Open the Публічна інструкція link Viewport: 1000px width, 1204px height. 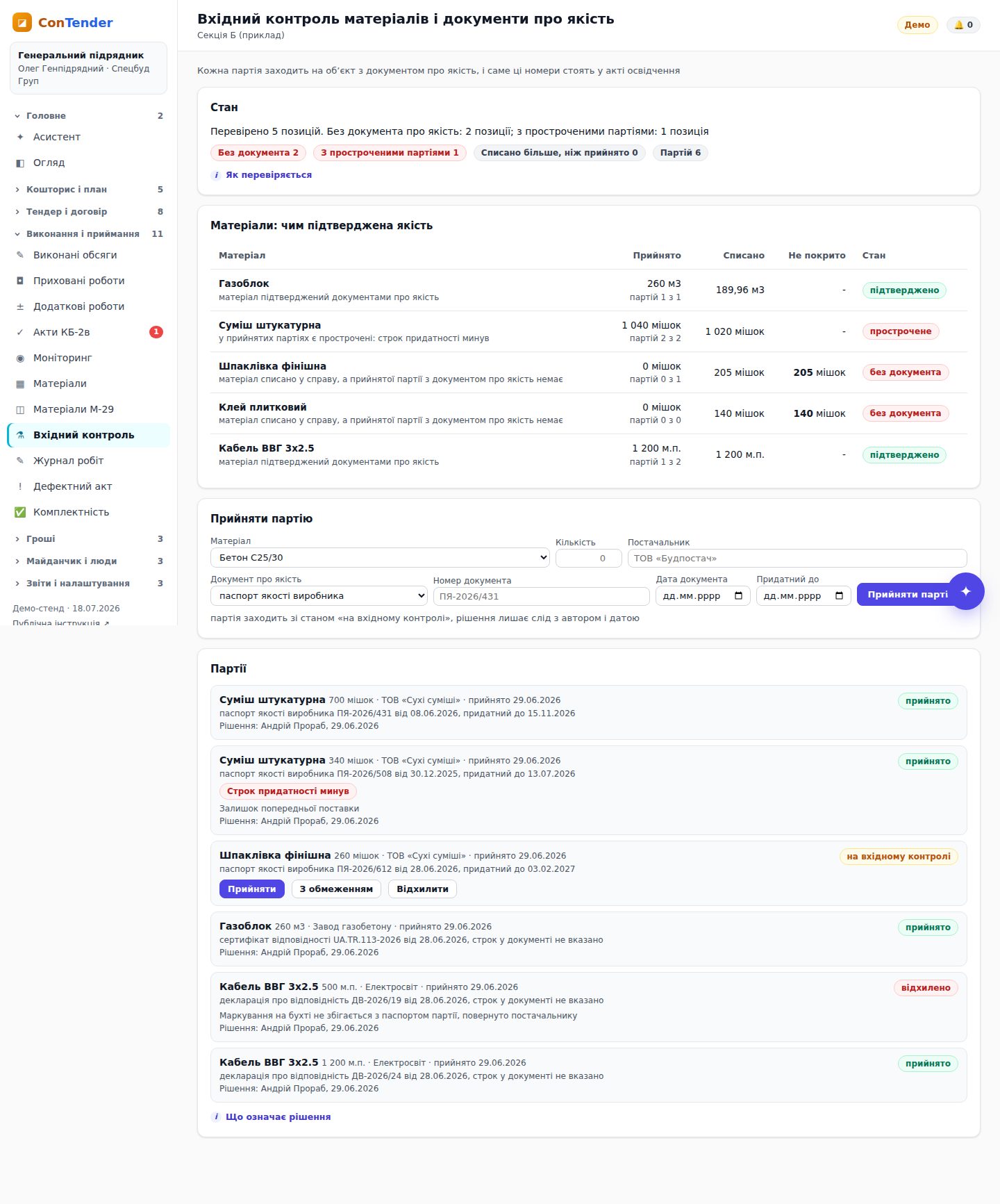pos(61,623)
